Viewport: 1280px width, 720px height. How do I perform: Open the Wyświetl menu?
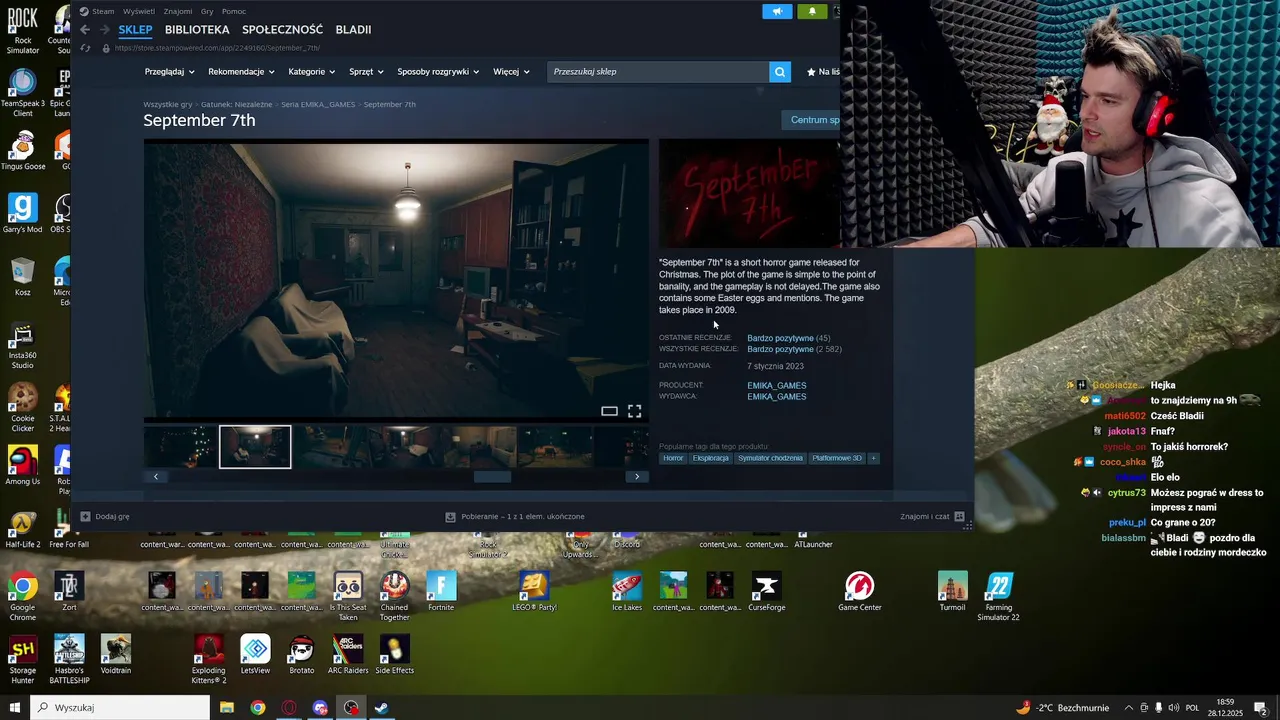[x=138, y=11]
